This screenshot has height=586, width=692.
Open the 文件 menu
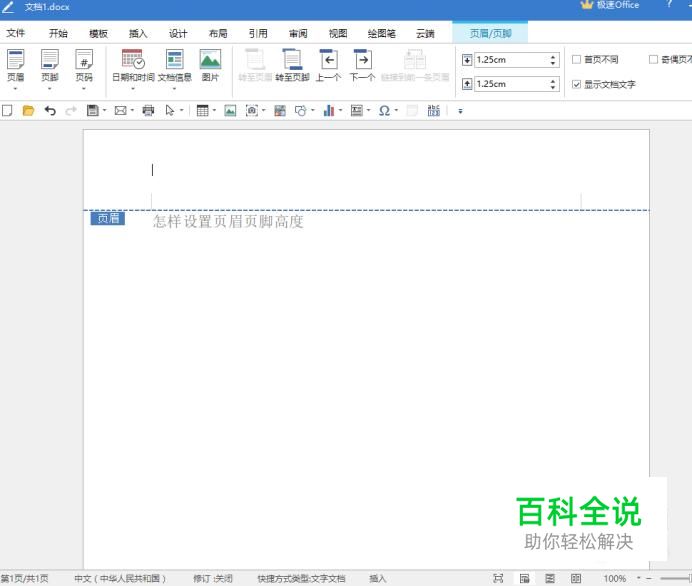(15, 33)
